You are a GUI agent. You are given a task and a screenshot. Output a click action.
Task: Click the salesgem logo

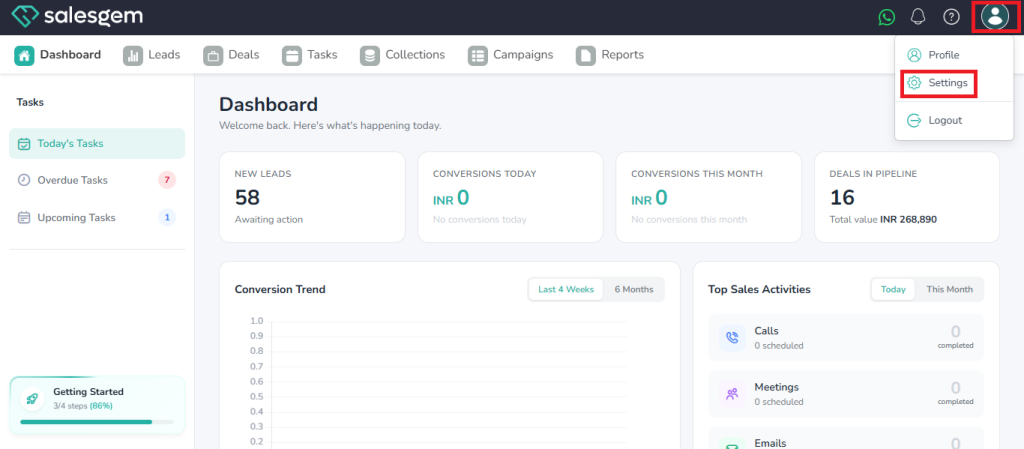[77, 16]
